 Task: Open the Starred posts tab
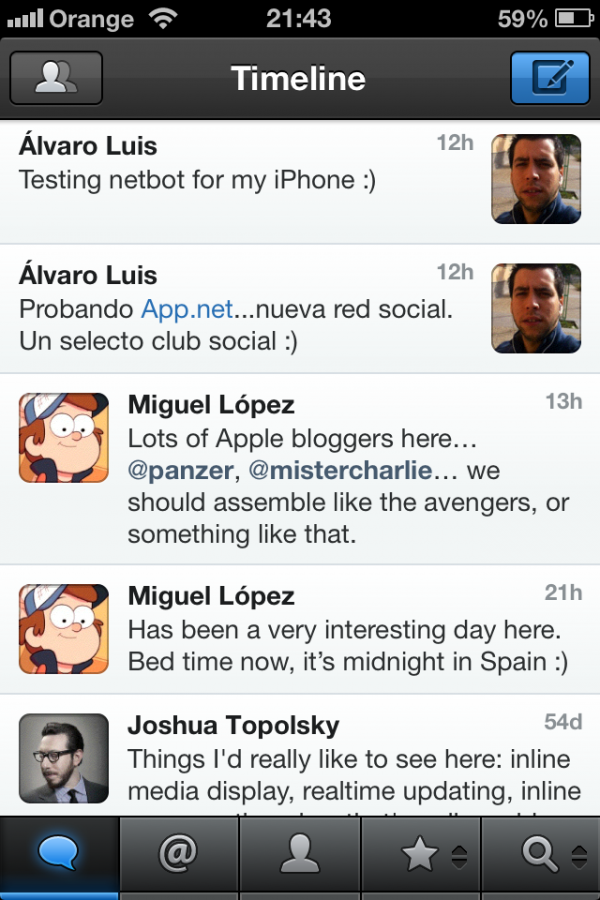[419, 854]
